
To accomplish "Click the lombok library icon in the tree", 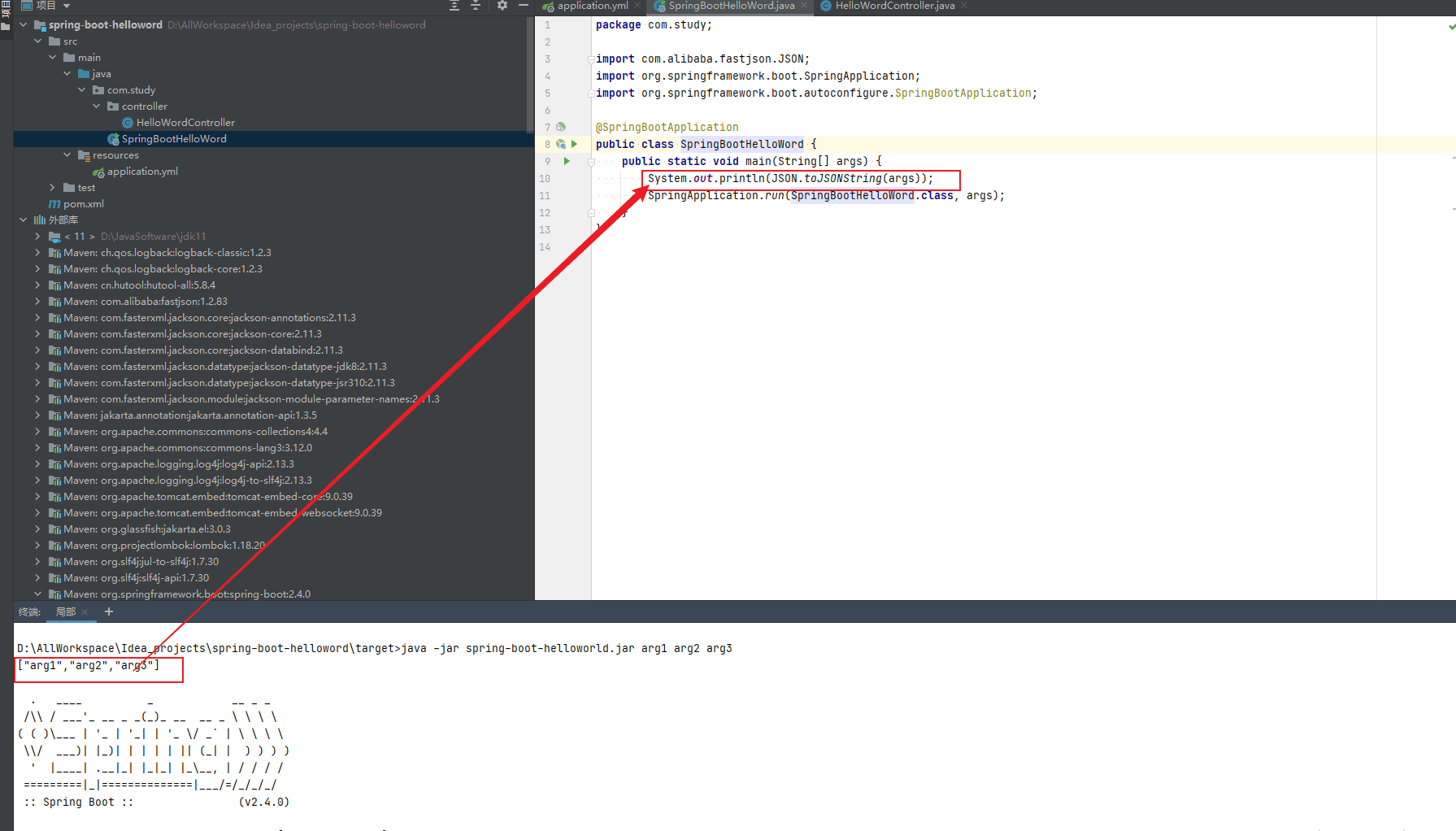I will 54,546.
